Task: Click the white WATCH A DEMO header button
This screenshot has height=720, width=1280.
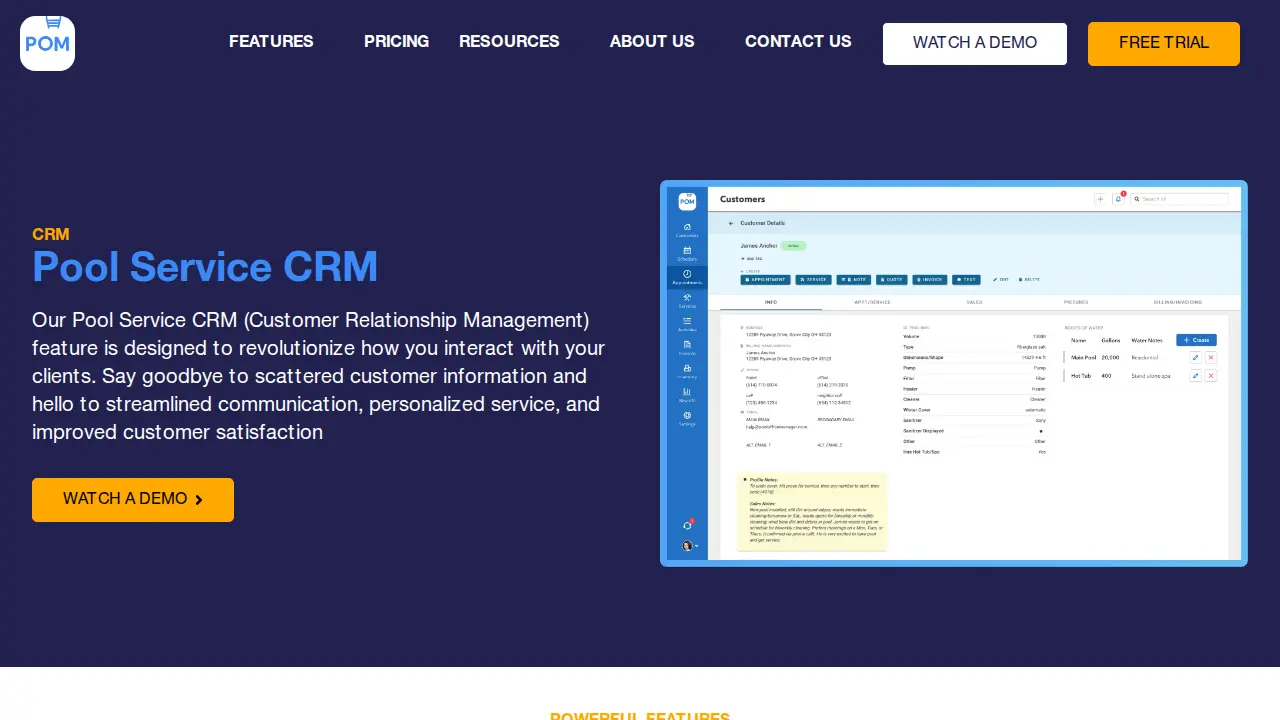Action: [x=975, y=44]
